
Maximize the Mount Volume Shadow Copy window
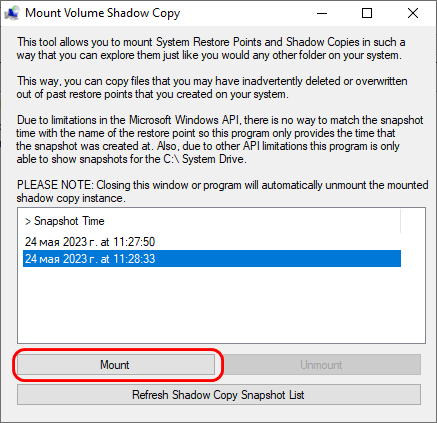367,13
